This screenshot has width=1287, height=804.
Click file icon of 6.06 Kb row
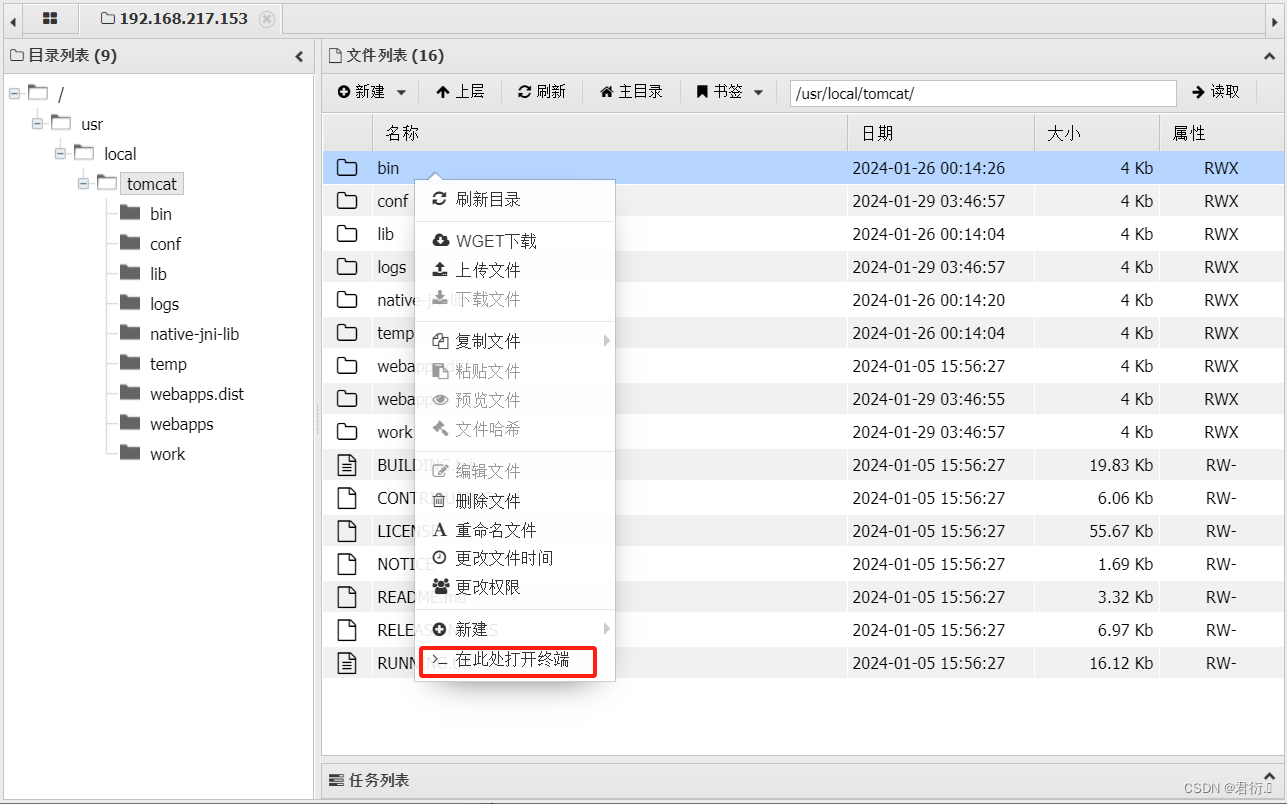347,498
